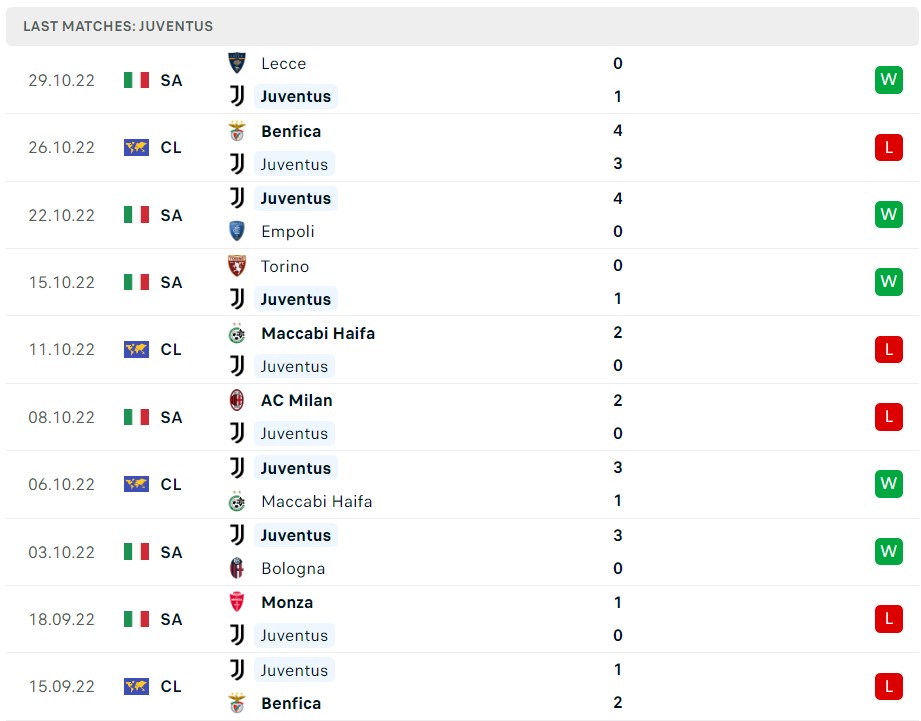Viewport: 921px width, 721px height.
Task: Select the Juventus logo next to Empoli match
Action: [239, 198]
